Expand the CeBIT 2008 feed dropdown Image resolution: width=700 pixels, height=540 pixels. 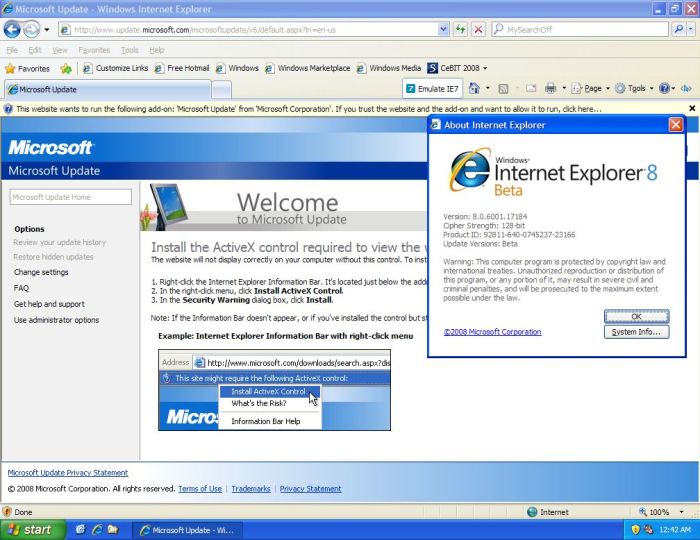[x=485, y=68]
